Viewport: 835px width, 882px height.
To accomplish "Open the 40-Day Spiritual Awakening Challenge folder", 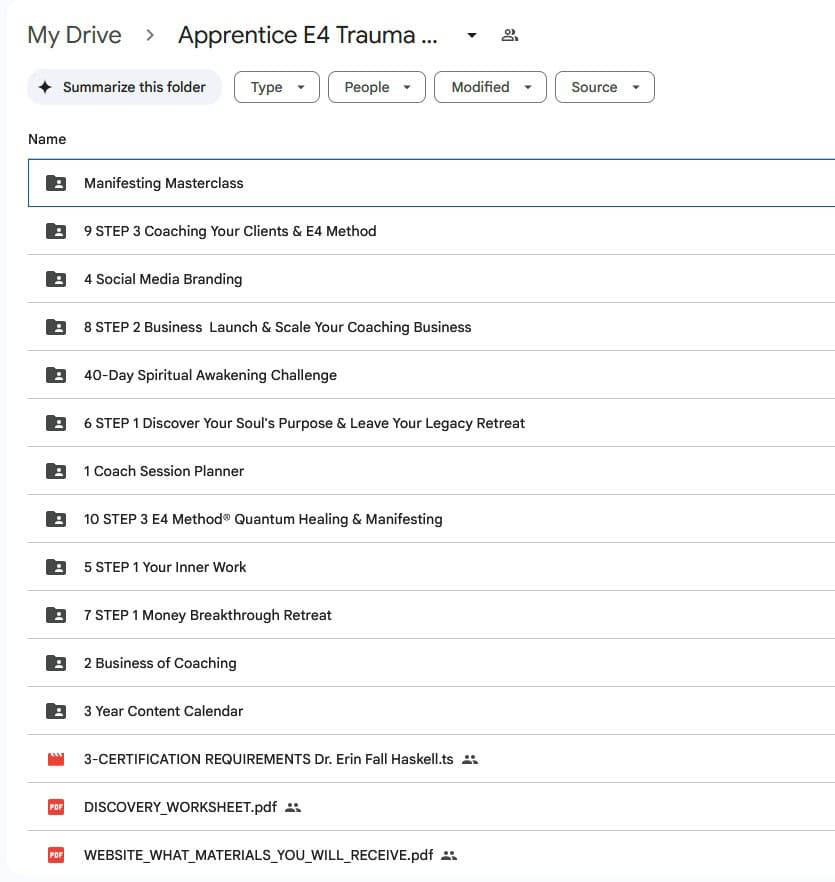I will point(210,375).
